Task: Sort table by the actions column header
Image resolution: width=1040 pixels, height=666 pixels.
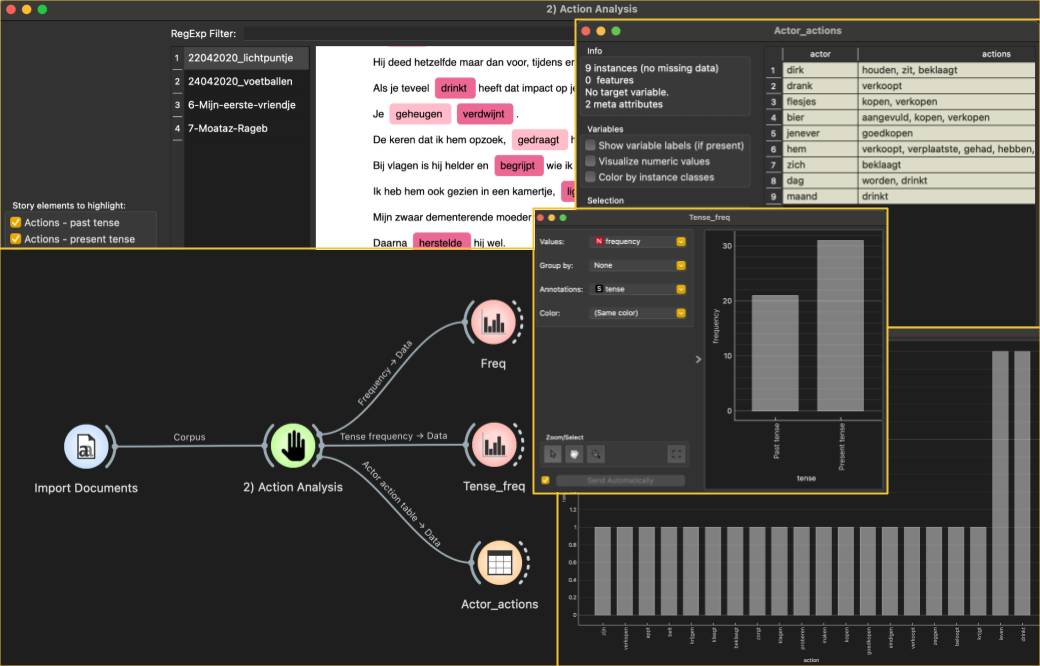Action: [x=947, y=54]
